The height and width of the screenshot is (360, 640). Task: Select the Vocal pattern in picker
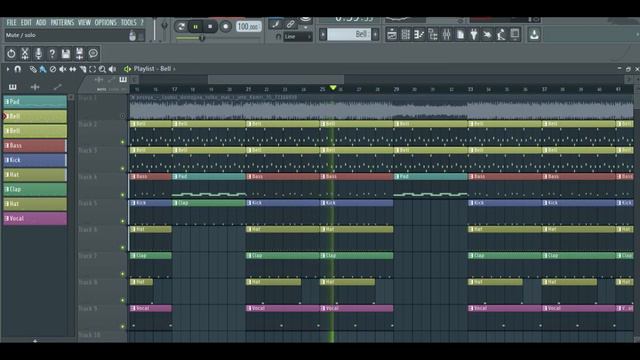(x=35, y=218)
